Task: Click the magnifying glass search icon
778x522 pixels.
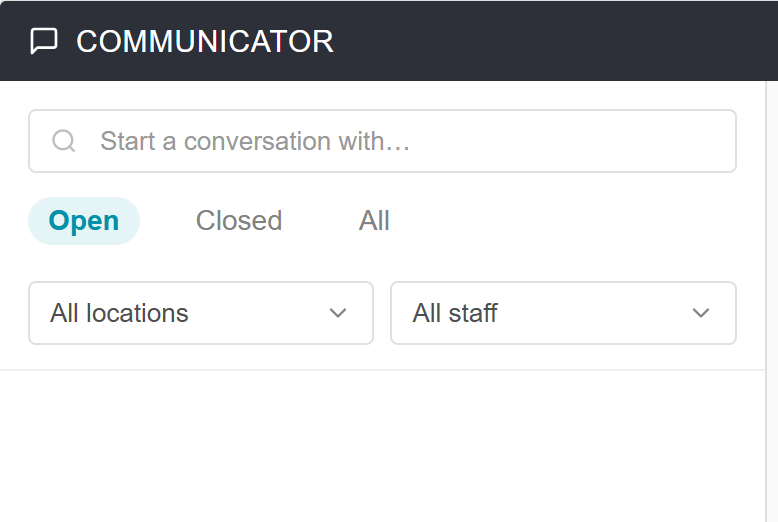Action: pos(64,141)
